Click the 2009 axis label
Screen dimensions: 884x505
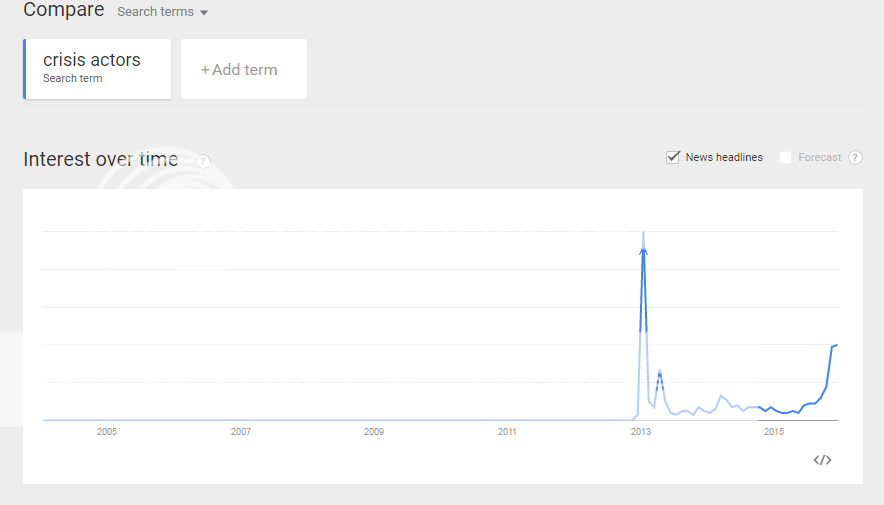[374, 432]
